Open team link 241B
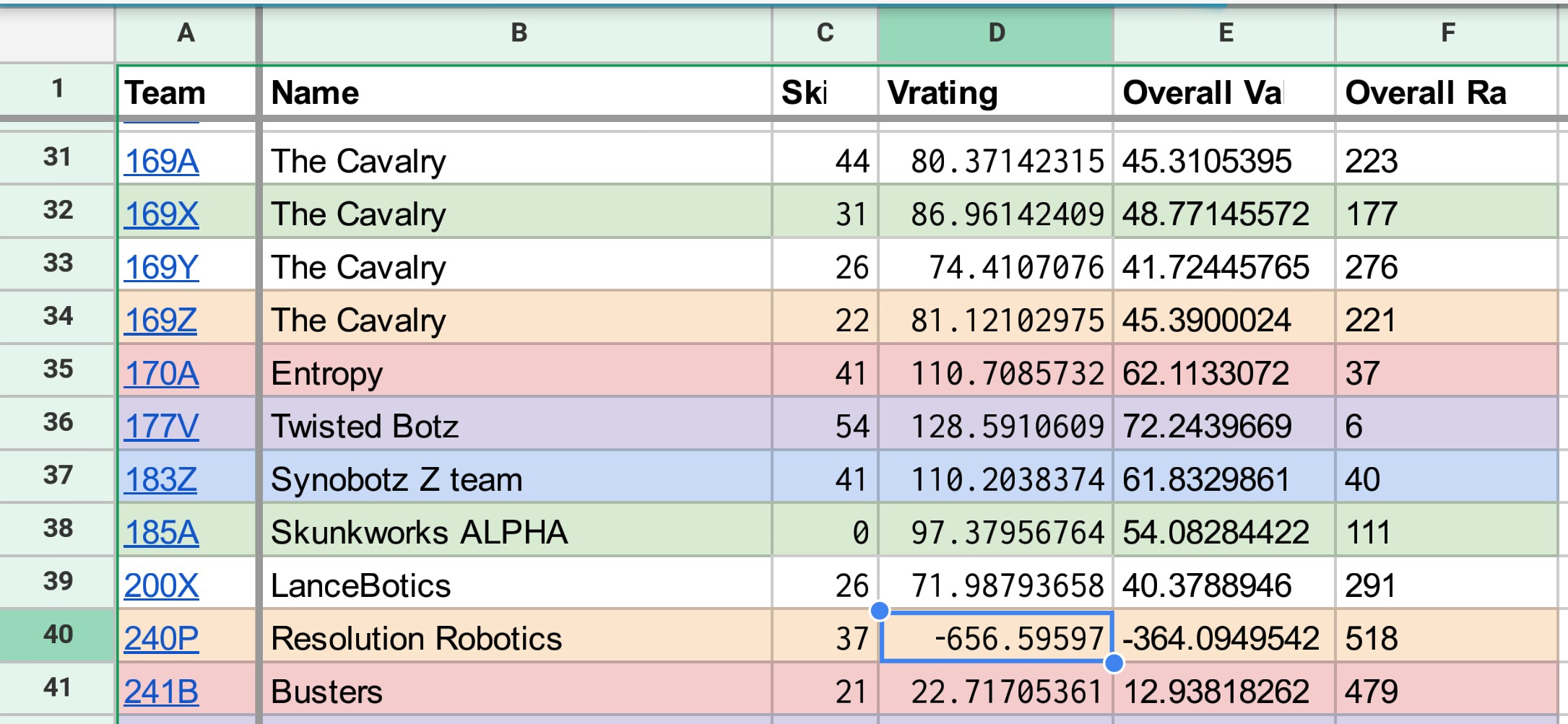The width and height of the screenshot is (1568, 724). (x=161, y=692)
